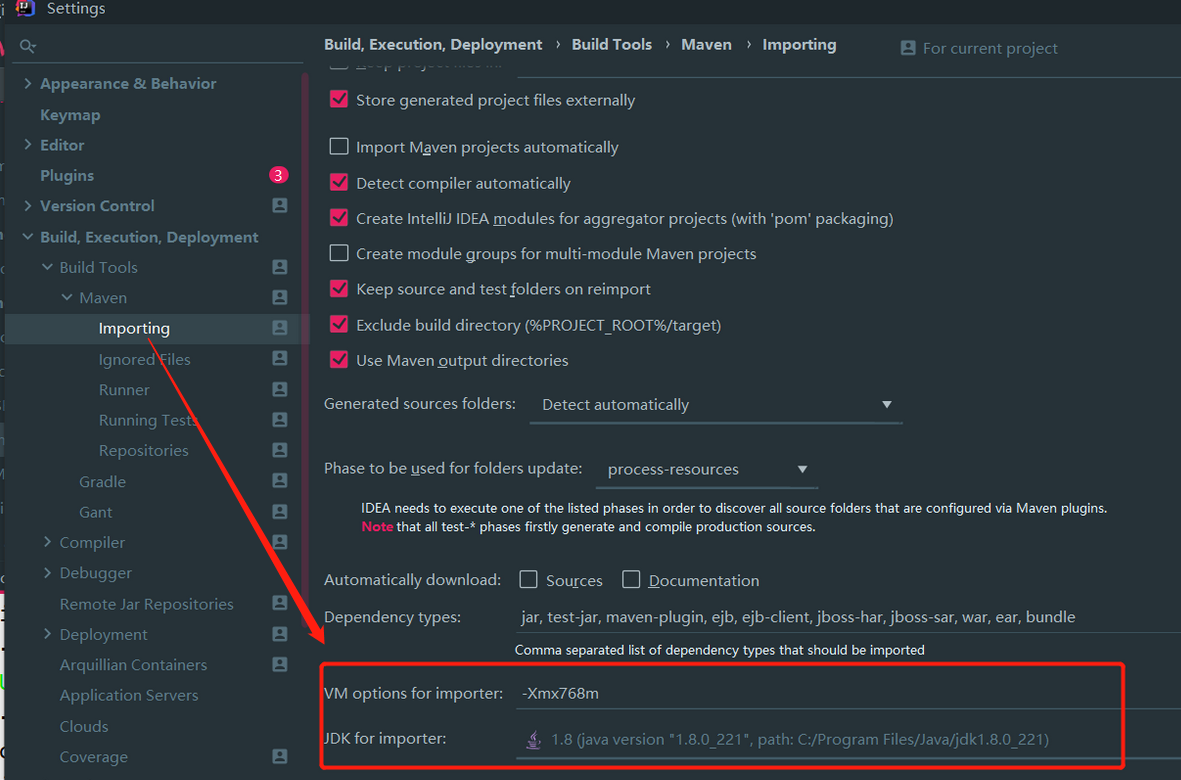The width and height of the screenshot is (1181, 780).
Task: Click project-level icon beside Coverage
Action: coord(279,756)
